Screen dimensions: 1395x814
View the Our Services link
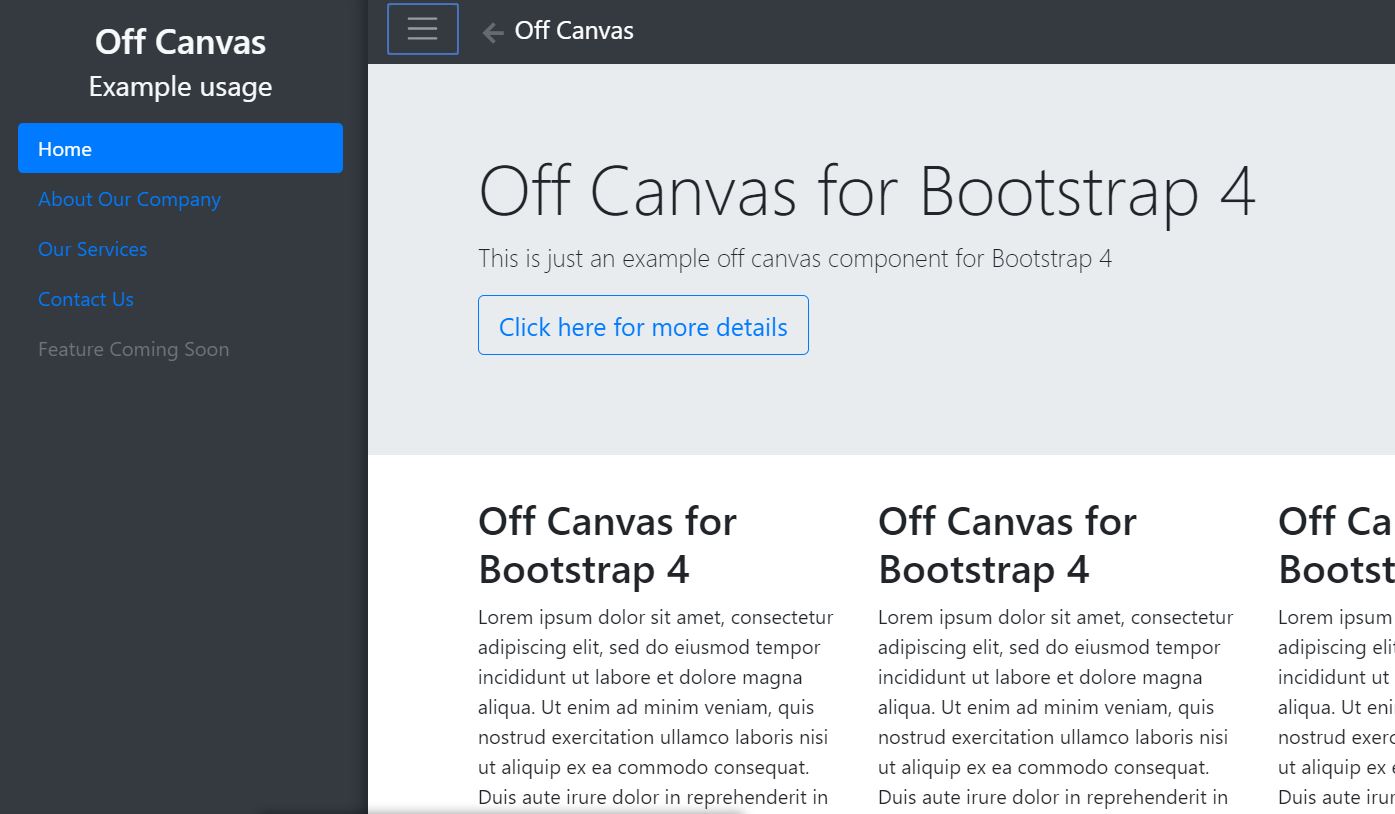click(x=92, y=249)
